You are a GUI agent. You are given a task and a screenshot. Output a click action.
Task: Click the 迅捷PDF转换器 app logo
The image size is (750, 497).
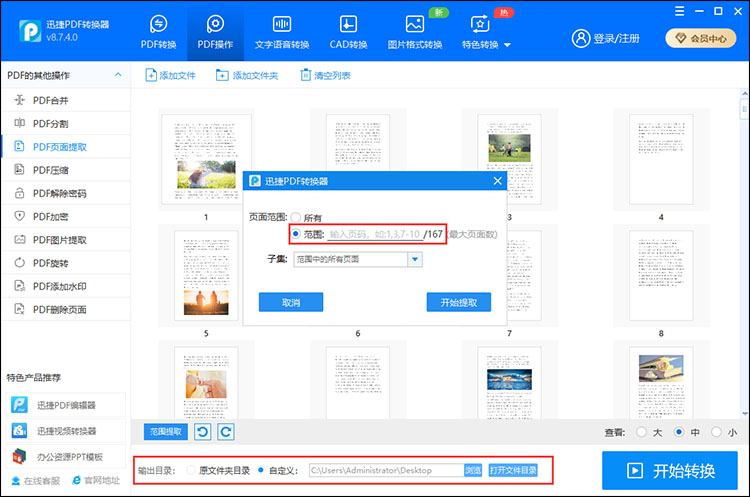(x=30, y=31)
